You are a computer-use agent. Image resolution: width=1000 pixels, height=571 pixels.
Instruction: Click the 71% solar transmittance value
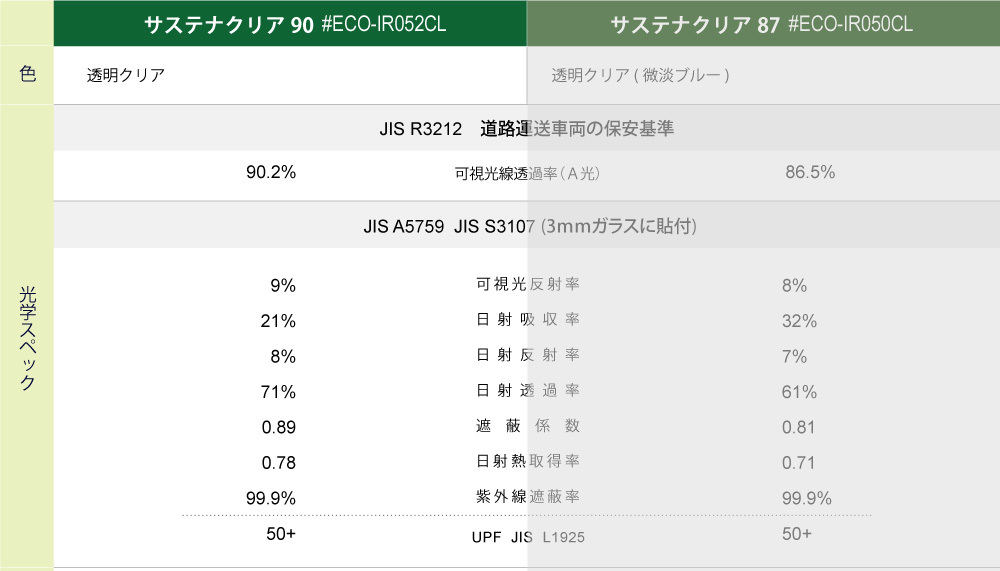click(x=278, y=391)
